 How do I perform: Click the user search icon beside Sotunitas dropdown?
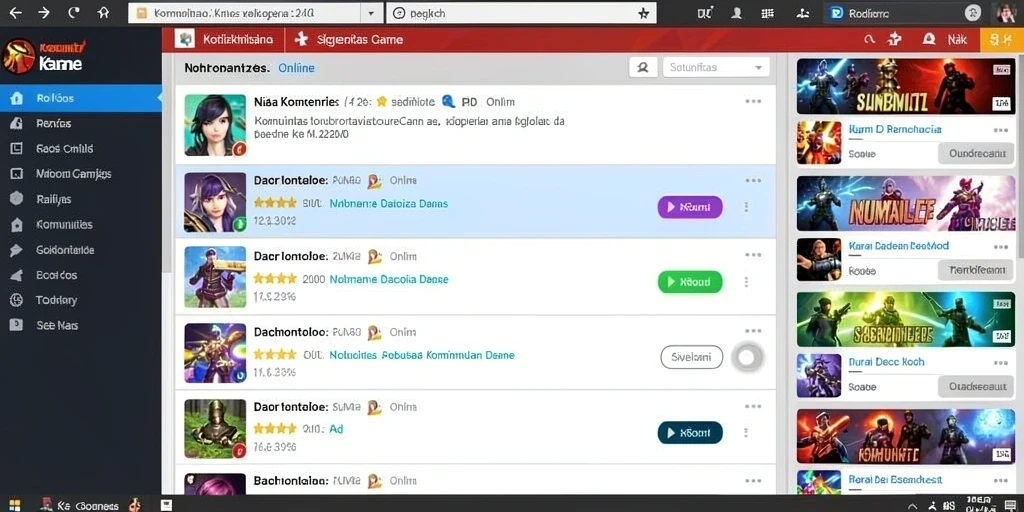coord(643,67)
